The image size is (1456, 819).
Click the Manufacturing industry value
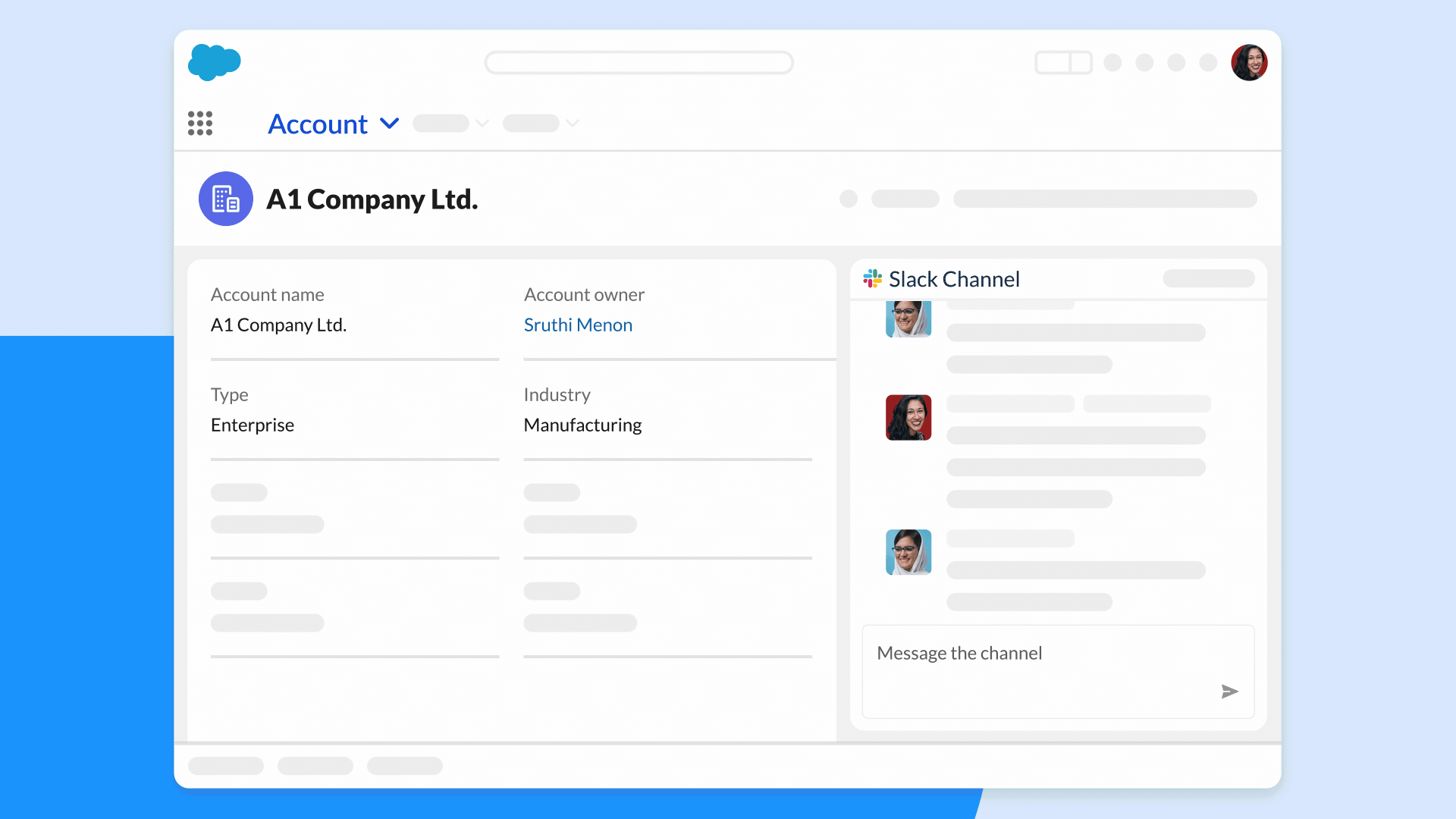(582, 425)
